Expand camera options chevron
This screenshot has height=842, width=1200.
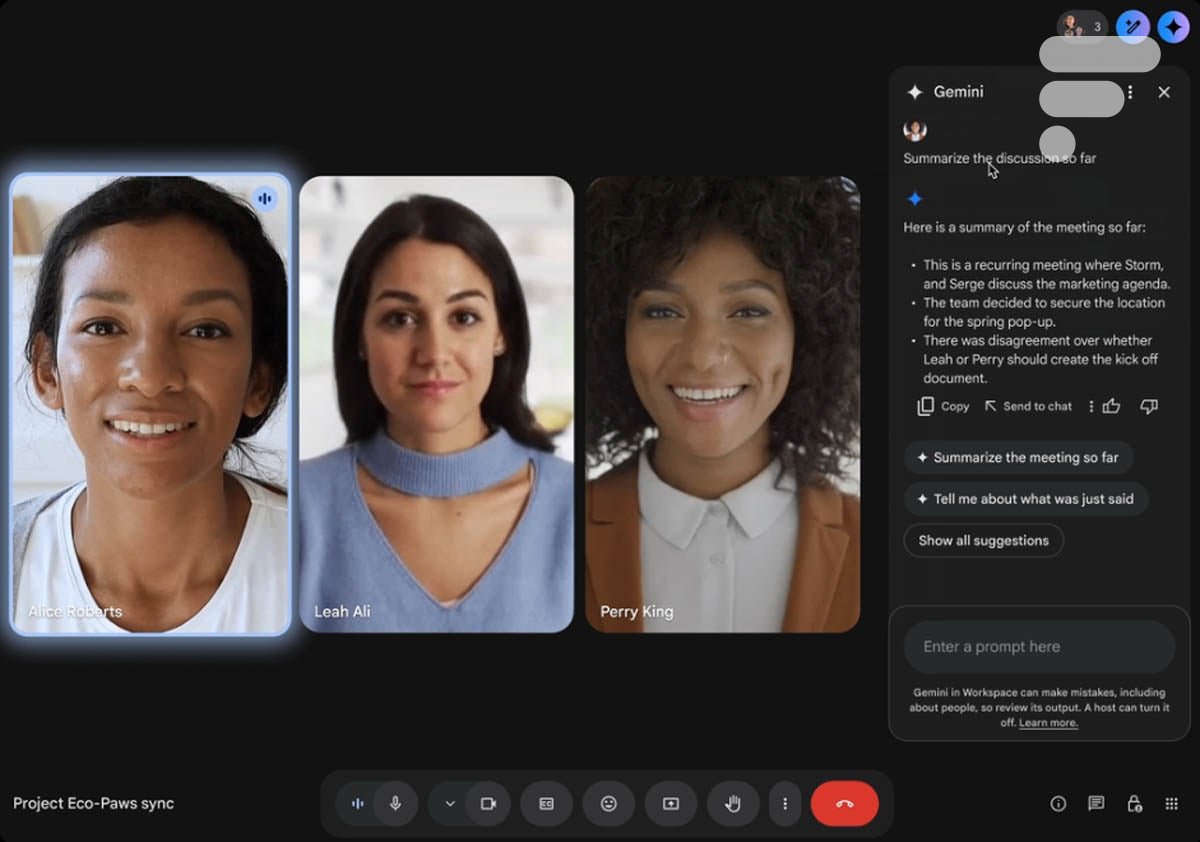point(450,804)
